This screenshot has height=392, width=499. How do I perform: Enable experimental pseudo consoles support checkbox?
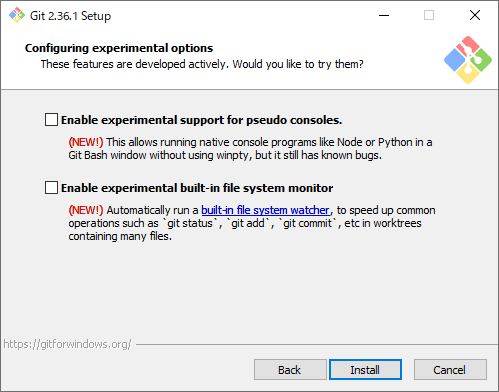[x=51, y=120]
